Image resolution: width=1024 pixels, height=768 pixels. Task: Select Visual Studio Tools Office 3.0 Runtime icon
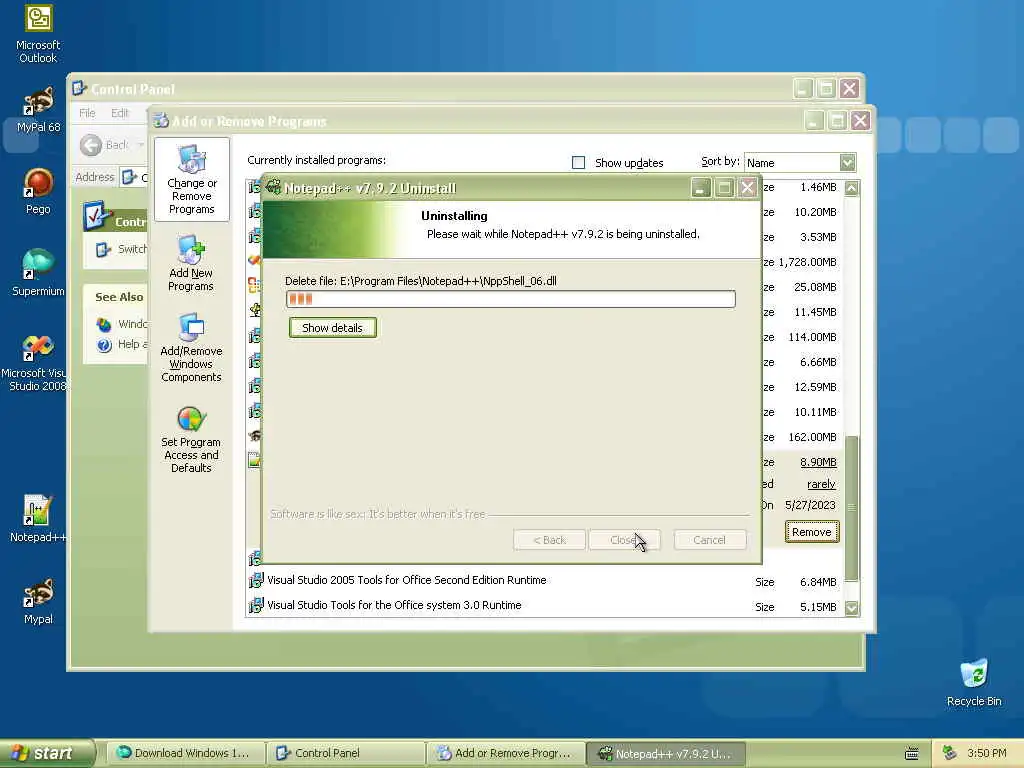pyautogui.click(x=256, y=605)
